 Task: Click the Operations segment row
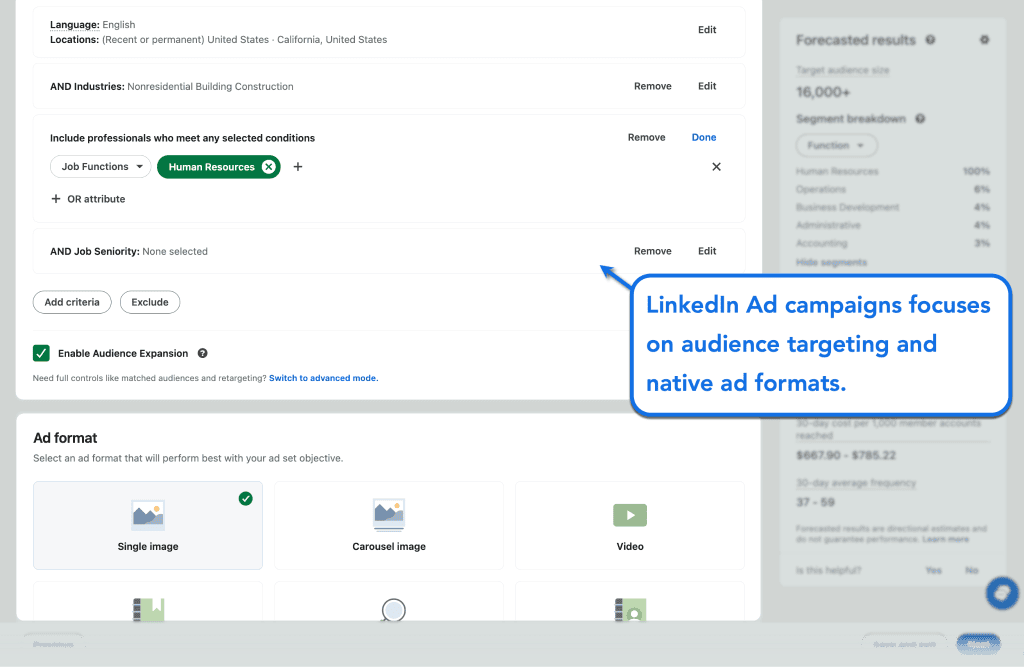(x=893, y=189)
